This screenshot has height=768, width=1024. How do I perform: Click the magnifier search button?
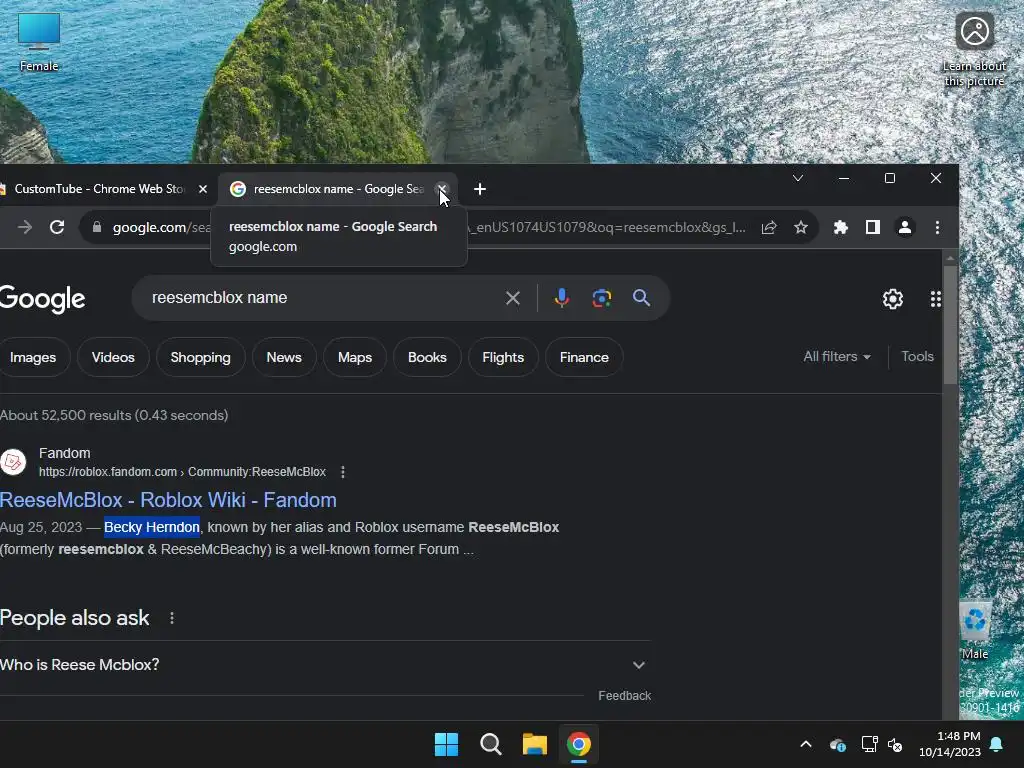(641, 298)
